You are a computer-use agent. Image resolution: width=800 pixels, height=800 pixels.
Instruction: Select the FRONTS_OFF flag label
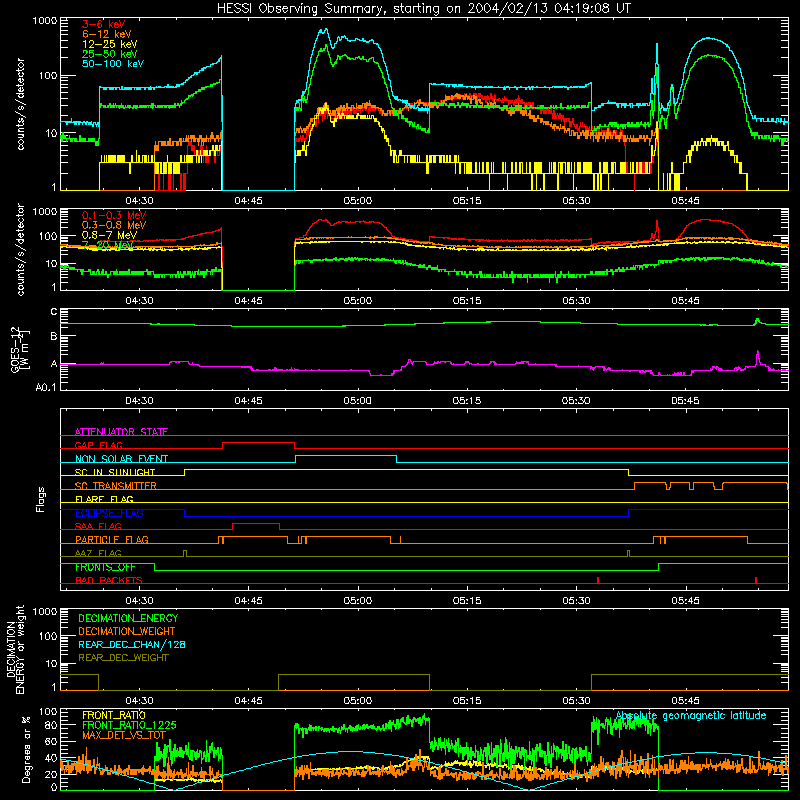(x=105, y=567)
